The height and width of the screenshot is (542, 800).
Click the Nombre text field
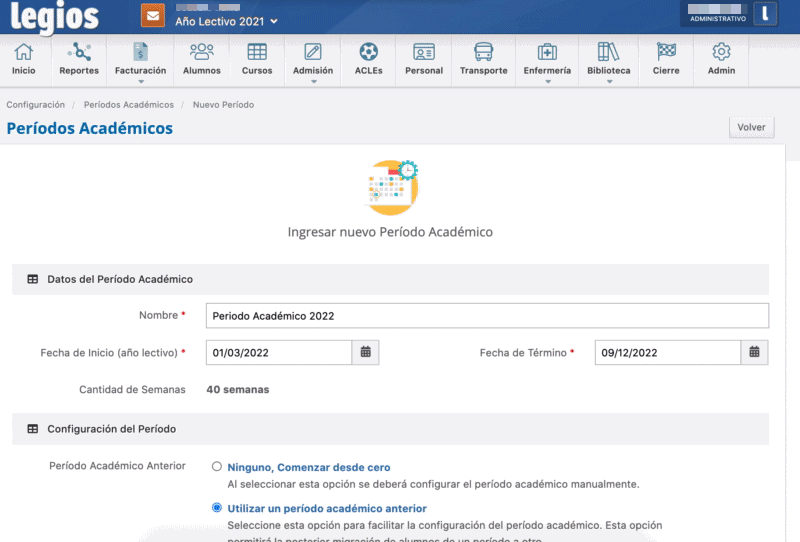point(487,315)
